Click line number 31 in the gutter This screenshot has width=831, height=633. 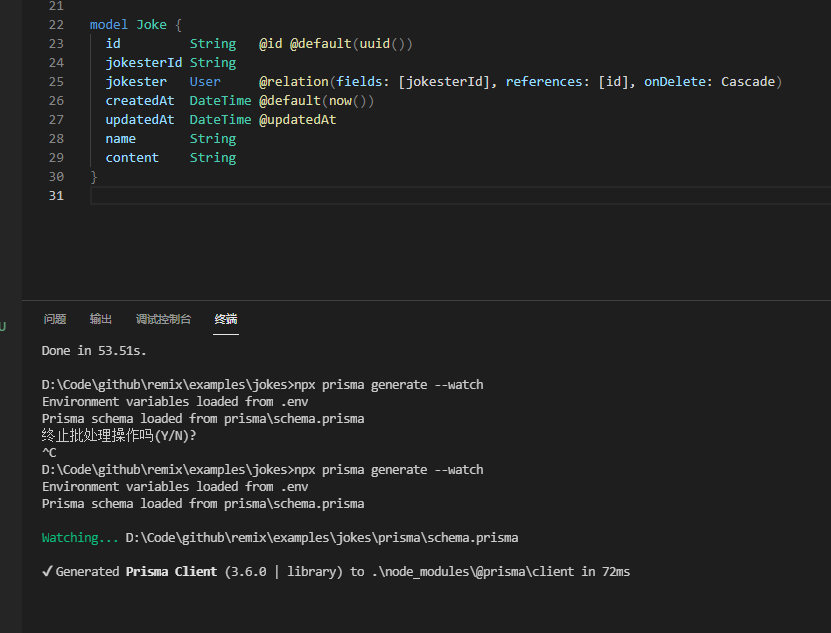click(x=56, y=195)
